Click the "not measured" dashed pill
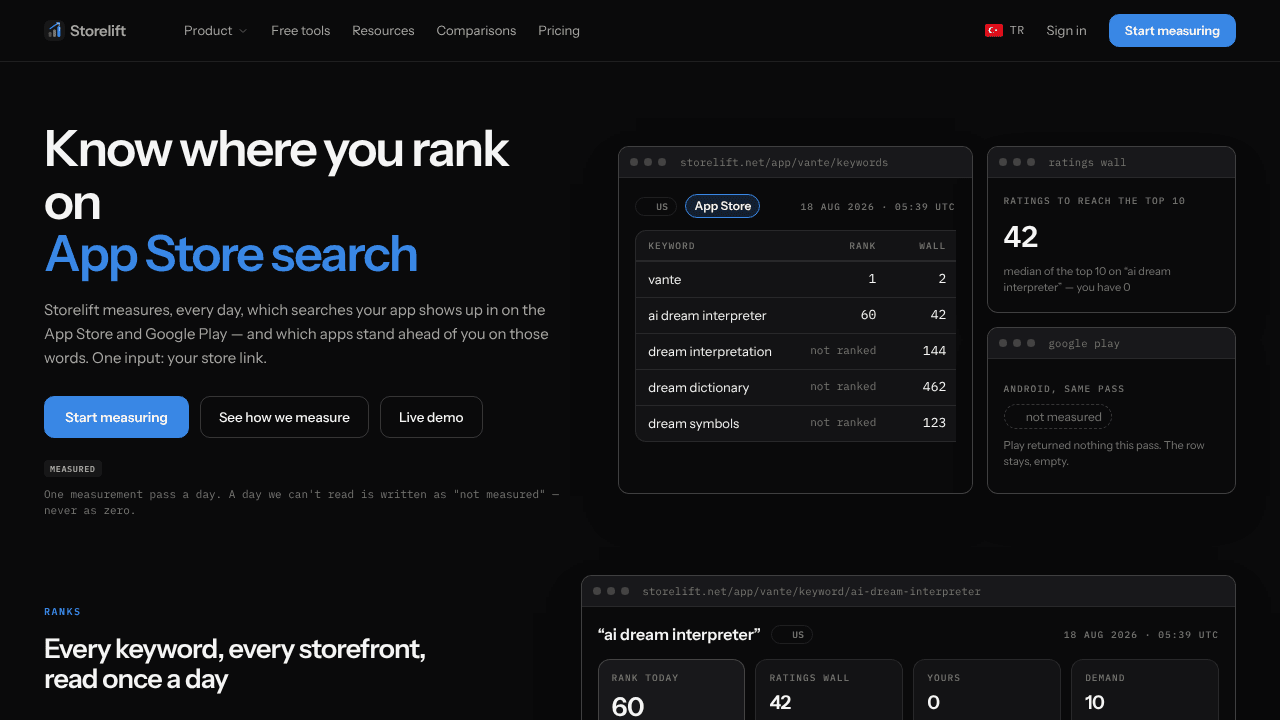The width and height of the screenshot is (1280, 720). click(x=1058, y=417)
